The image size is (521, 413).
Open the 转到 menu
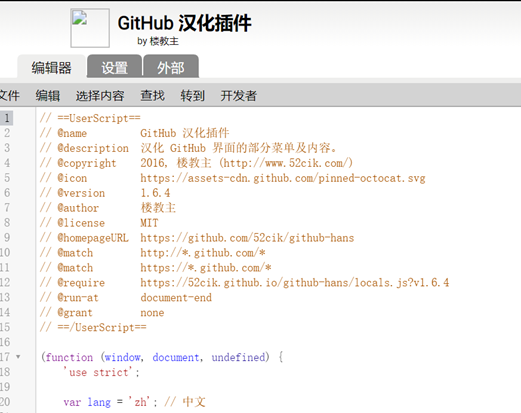coord(192,96)
